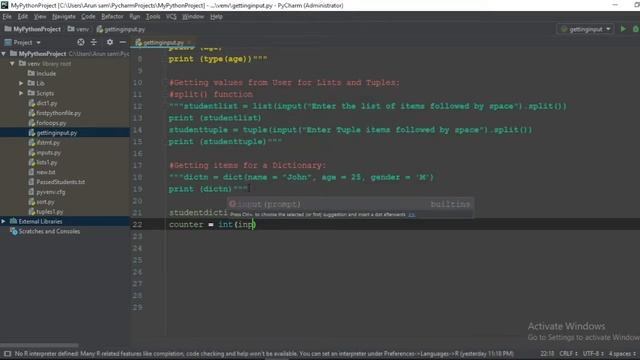Viewport: 640px width, 360px height.
Task: Select sort.py in the project tree
Action: click(41, 202)
